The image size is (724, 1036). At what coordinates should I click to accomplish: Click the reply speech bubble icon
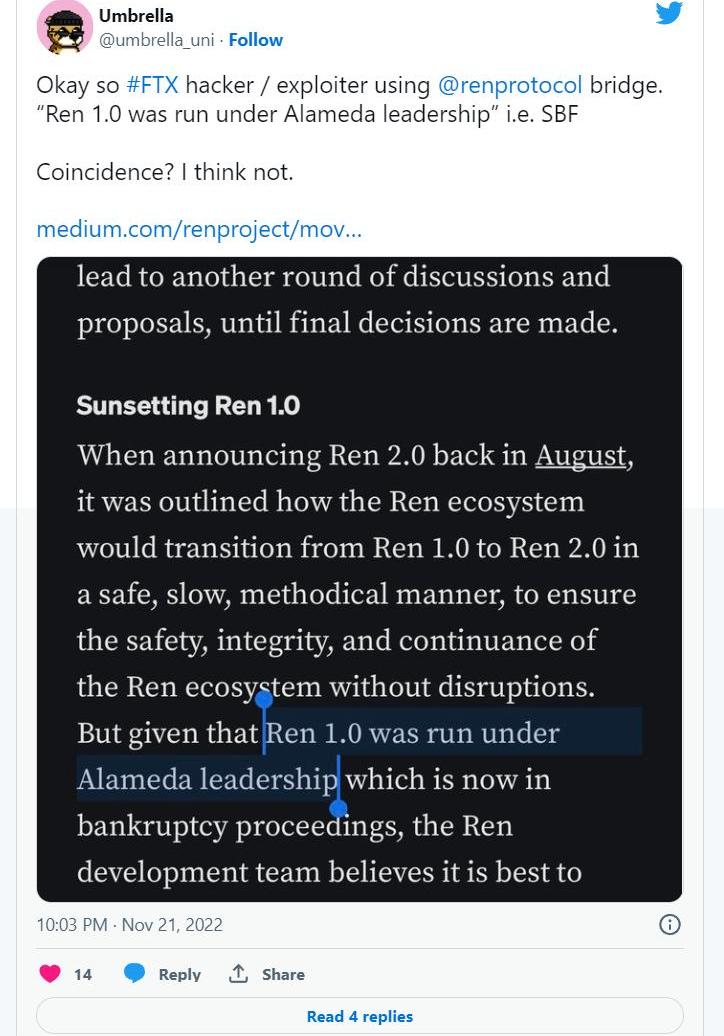135,974
